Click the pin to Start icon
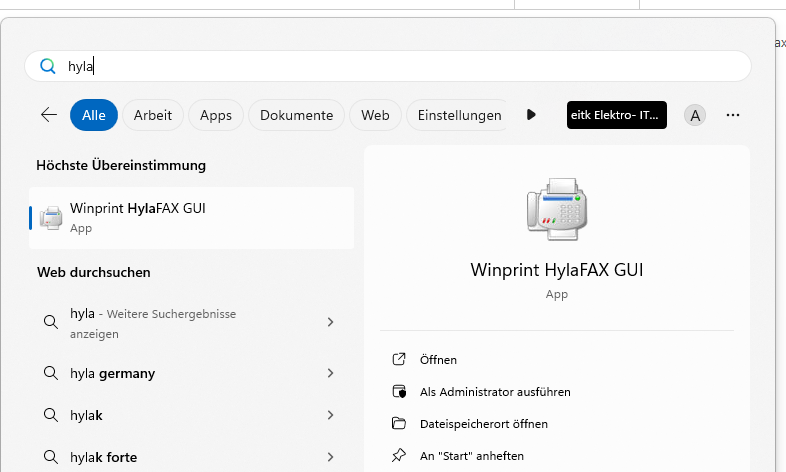The image size is (786, 472). [399, 455]
